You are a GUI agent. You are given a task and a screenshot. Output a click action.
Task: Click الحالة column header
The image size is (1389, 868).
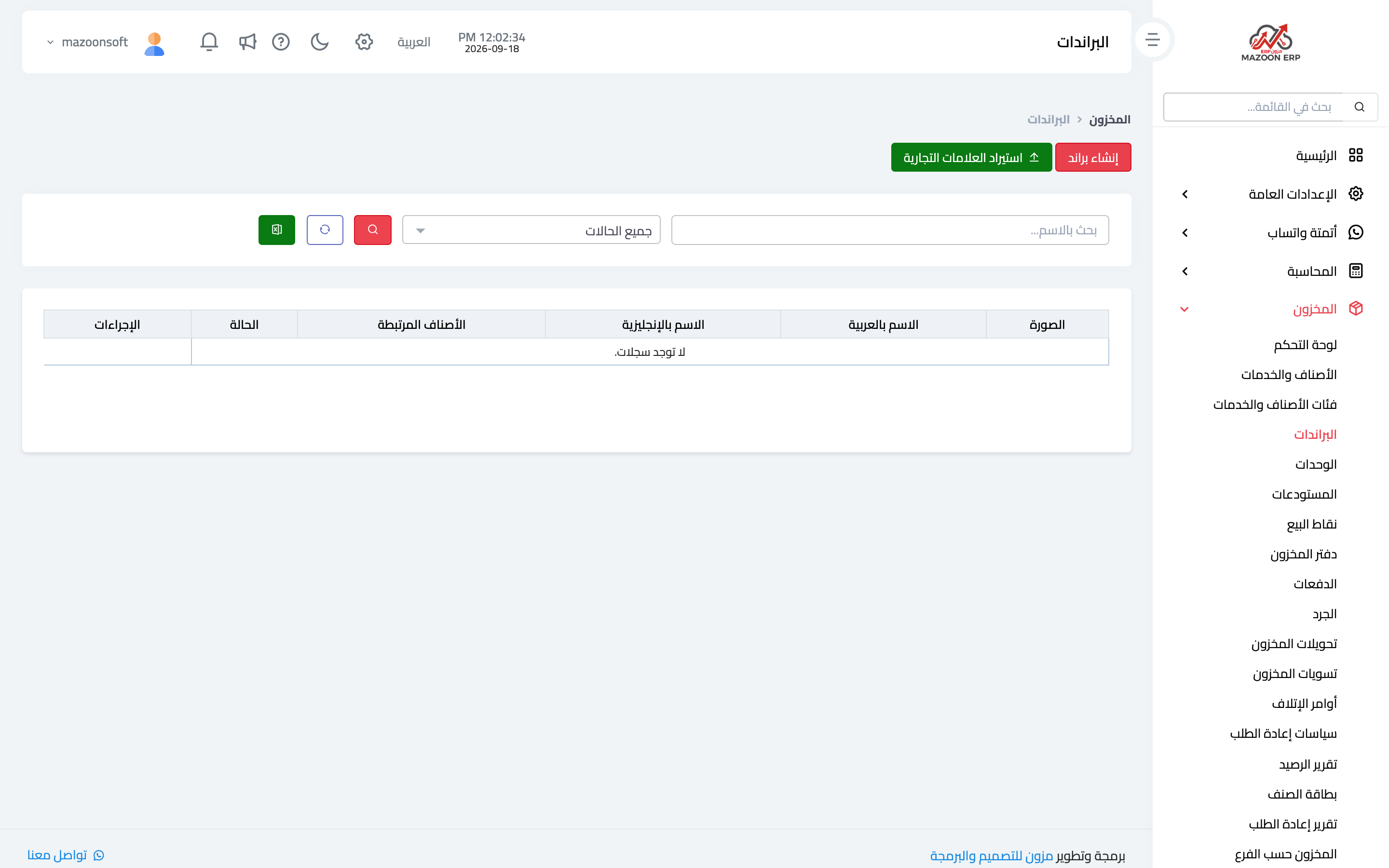click(245, 325)
